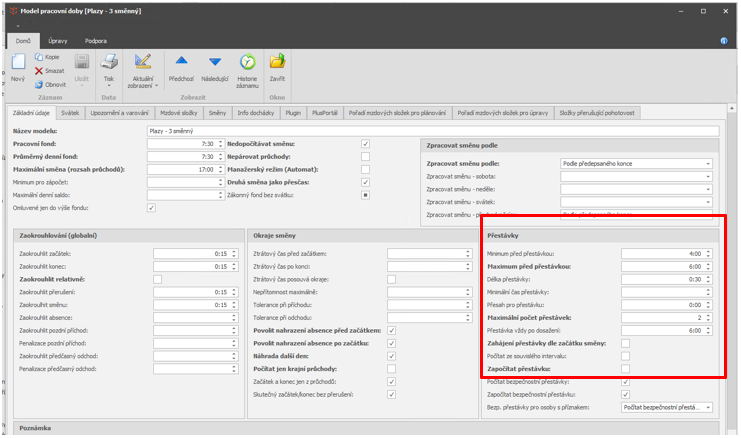Toggle Nedopočítávat směnu checkbox
The image size is (741, 438).
click(365, 144)
